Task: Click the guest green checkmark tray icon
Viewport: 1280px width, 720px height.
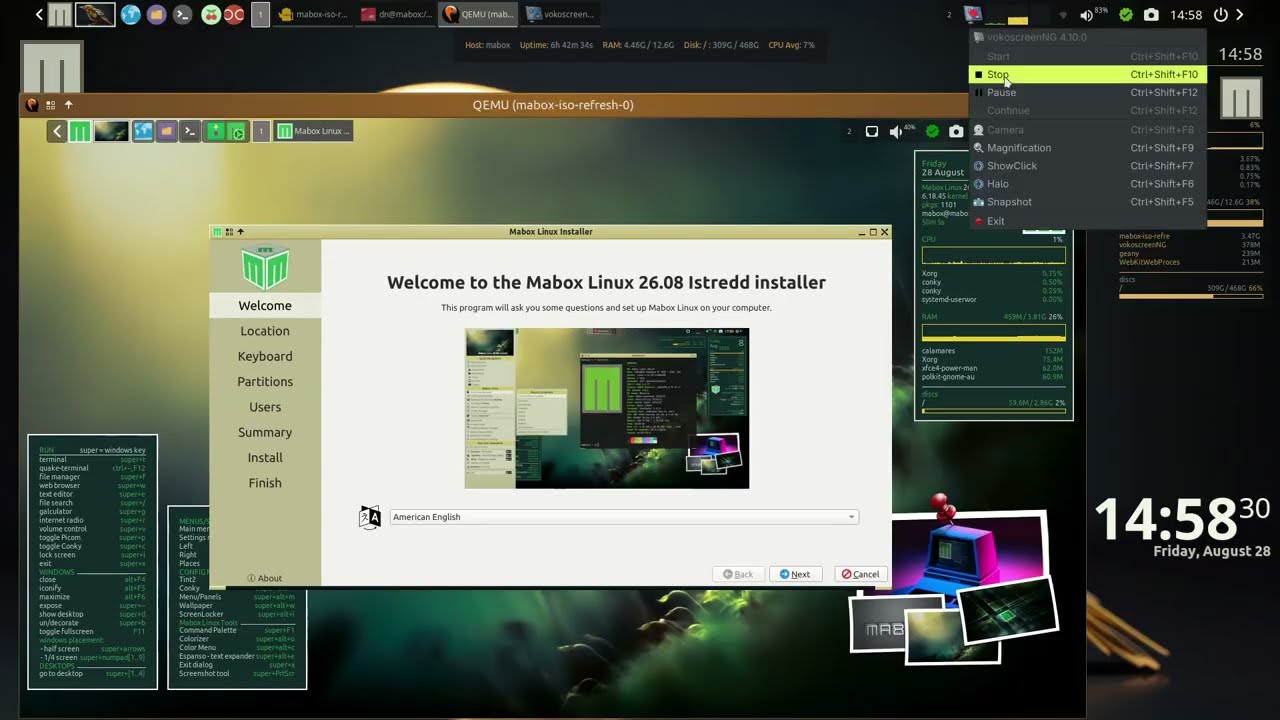Action: 932,131
